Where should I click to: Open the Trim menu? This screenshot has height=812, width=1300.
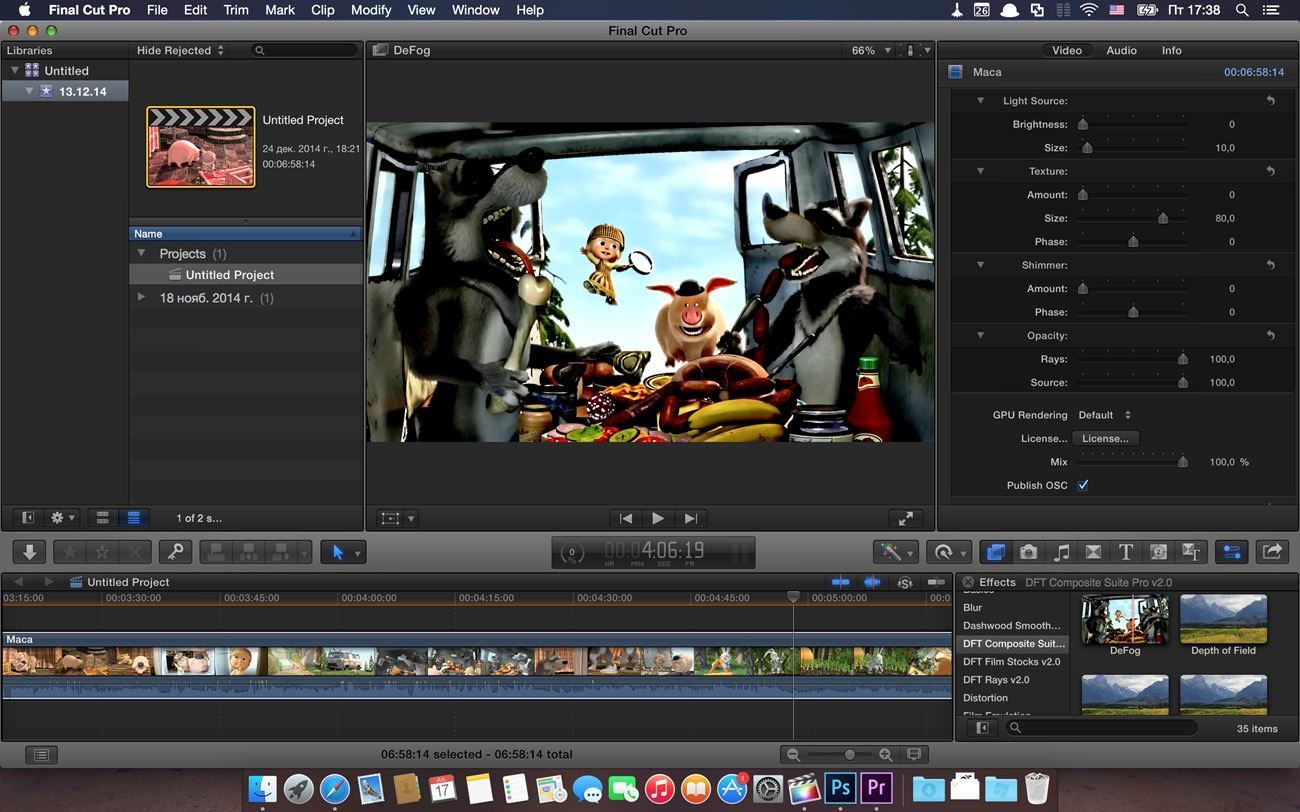(x=236, y=10)
